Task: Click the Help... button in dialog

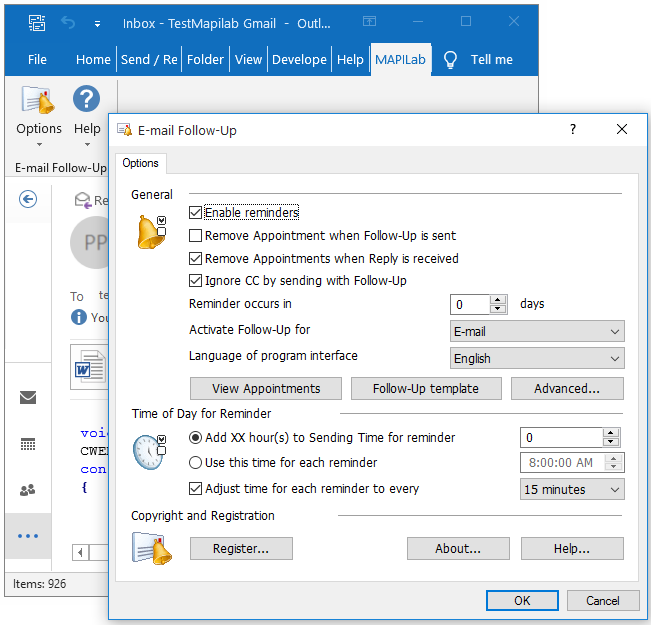Action: pos(572,549)
